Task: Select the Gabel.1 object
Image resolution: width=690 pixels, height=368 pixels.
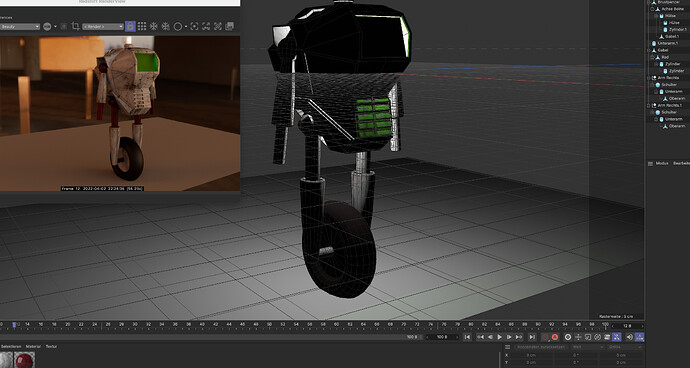Action: pyautogui.click(x=672, y=37)
